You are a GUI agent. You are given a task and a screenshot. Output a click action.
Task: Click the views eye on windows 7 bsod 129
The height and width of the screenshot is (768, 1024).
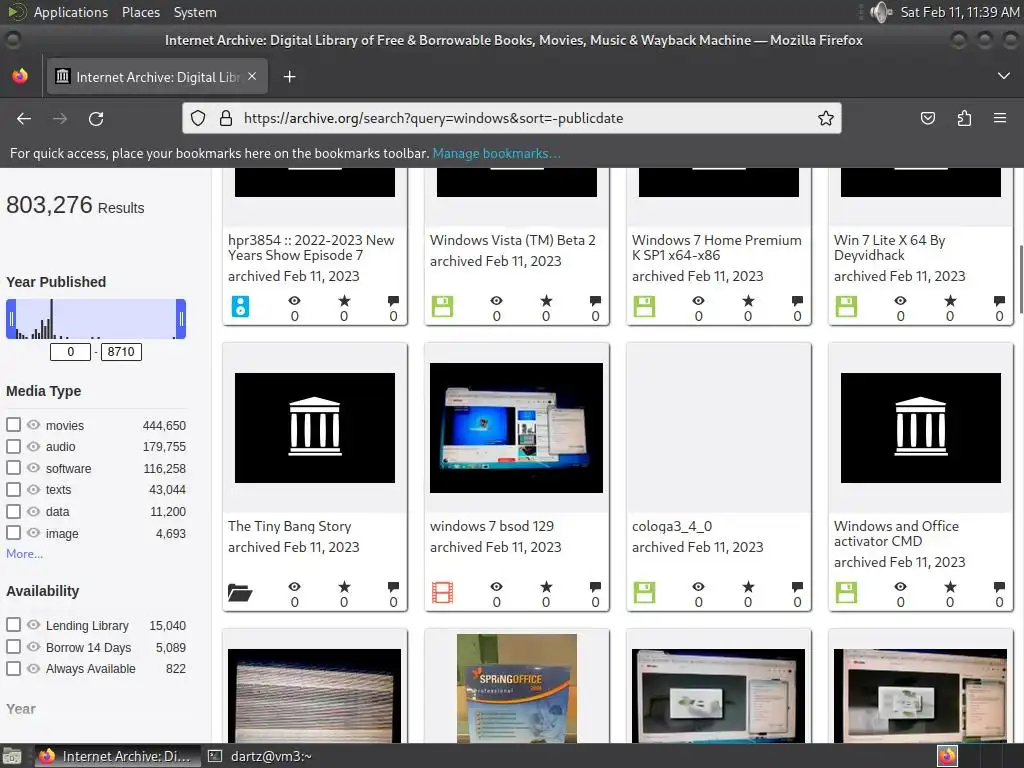pyautogui.click(x=496, y=586)
